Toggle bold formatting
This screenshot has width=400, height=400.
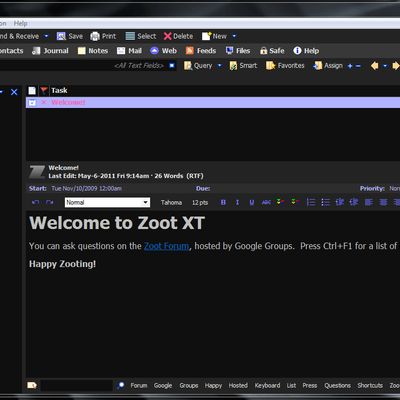tap(223, 202)
